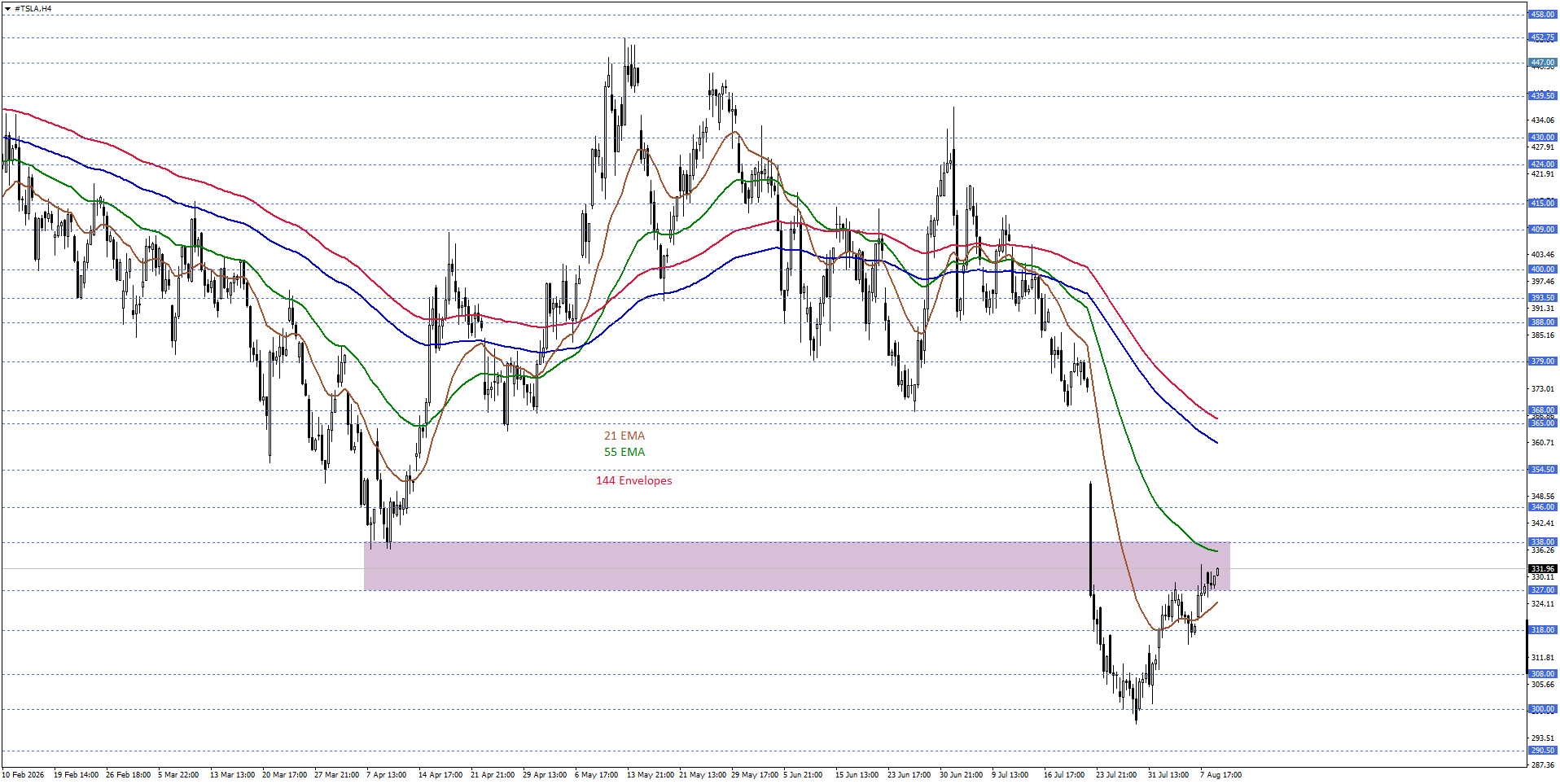1560x784 pixels.
Task: Click the current price tag 331.96
Action: click(x=1542, y=569)
